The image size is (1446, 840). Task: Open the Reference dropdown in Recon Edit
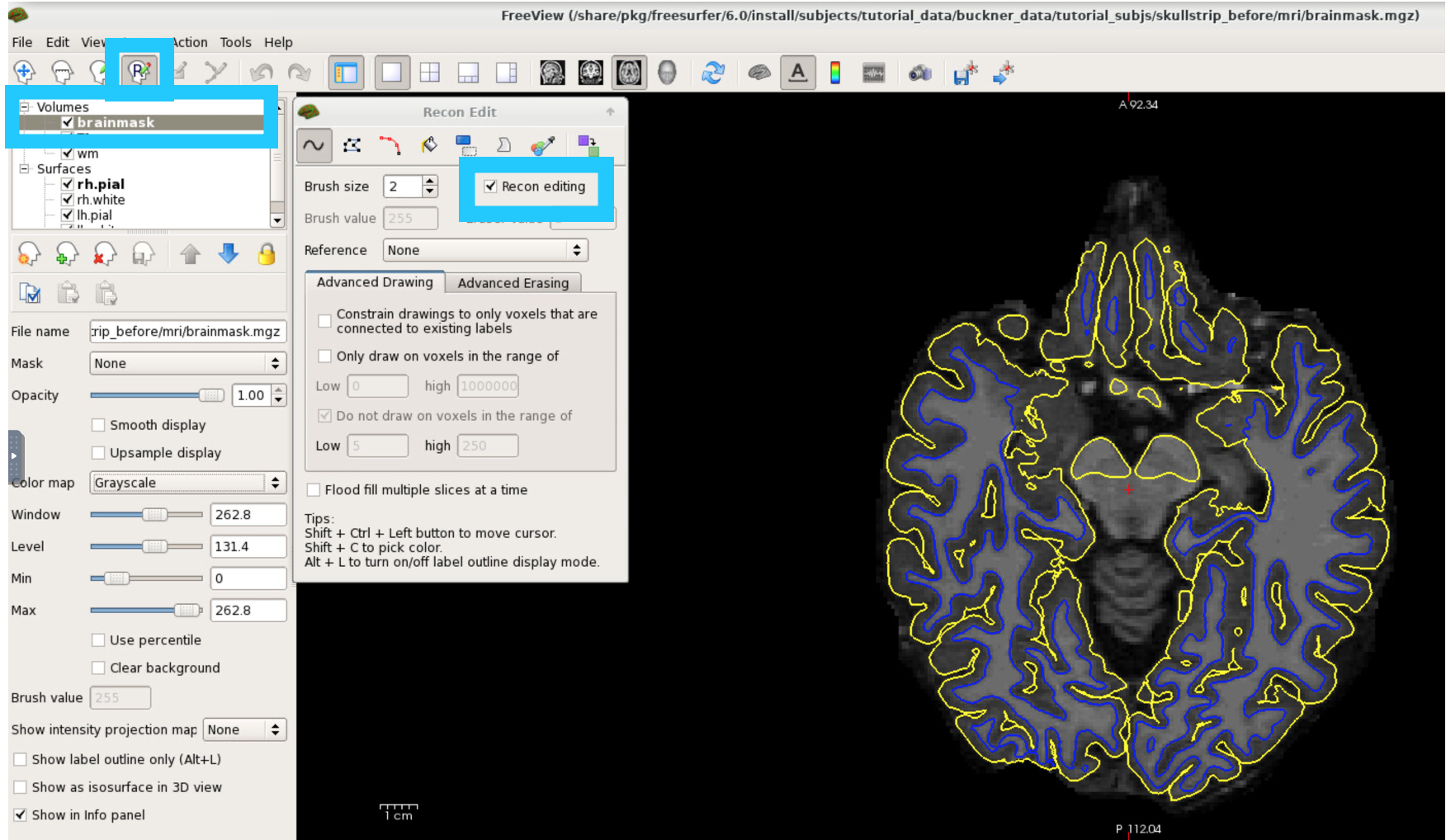(484, 250)
